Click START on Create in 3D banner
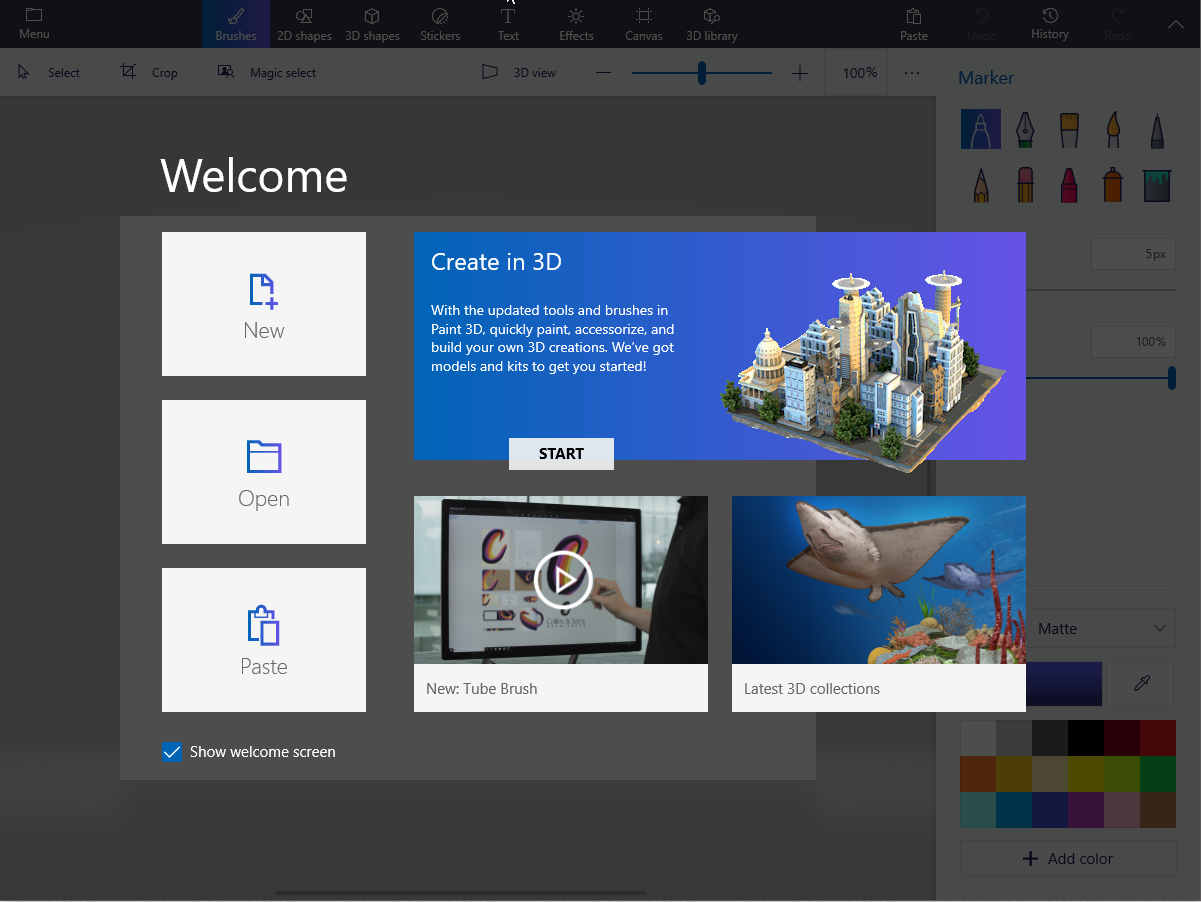Image resolution: width=1201 pixels, height=902 pixels. tap(561, 454)
